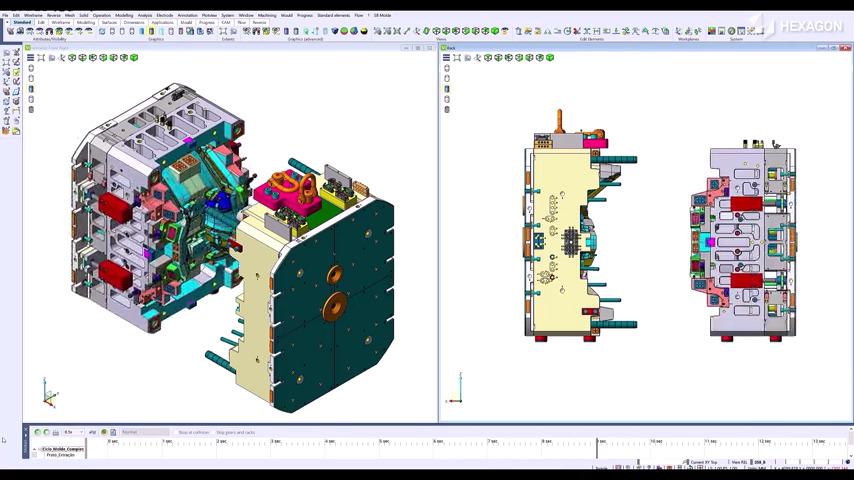Open the hamburger menu in the left viewport

[x=30, y=58]
